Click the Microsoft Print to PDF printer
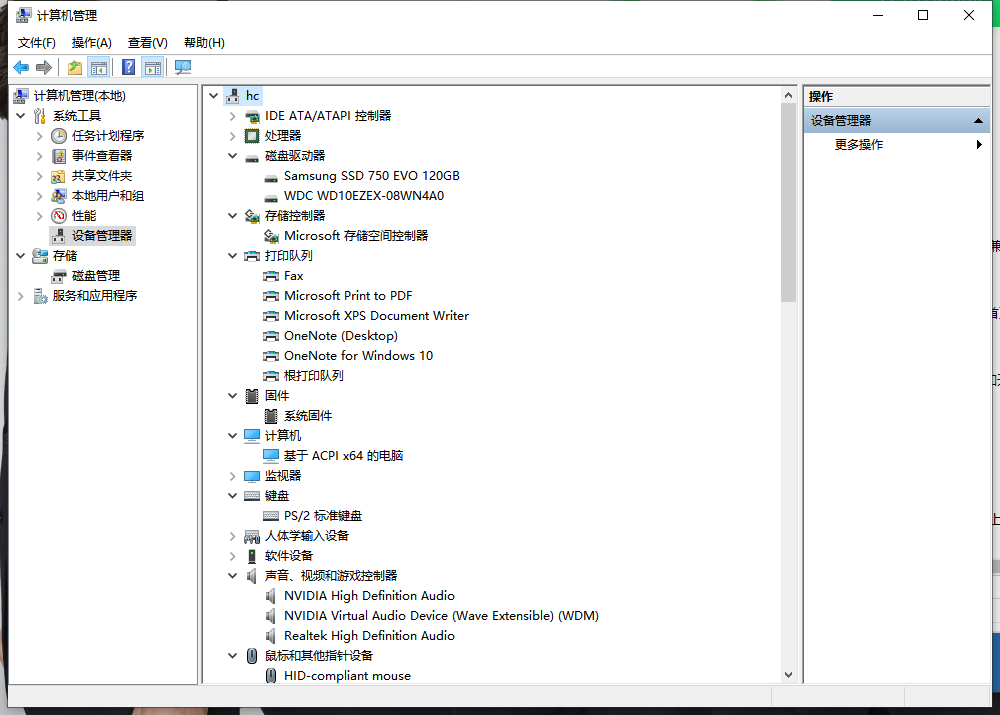The height and width of the screenshot is (715, 1000). (x=348, y=296)
